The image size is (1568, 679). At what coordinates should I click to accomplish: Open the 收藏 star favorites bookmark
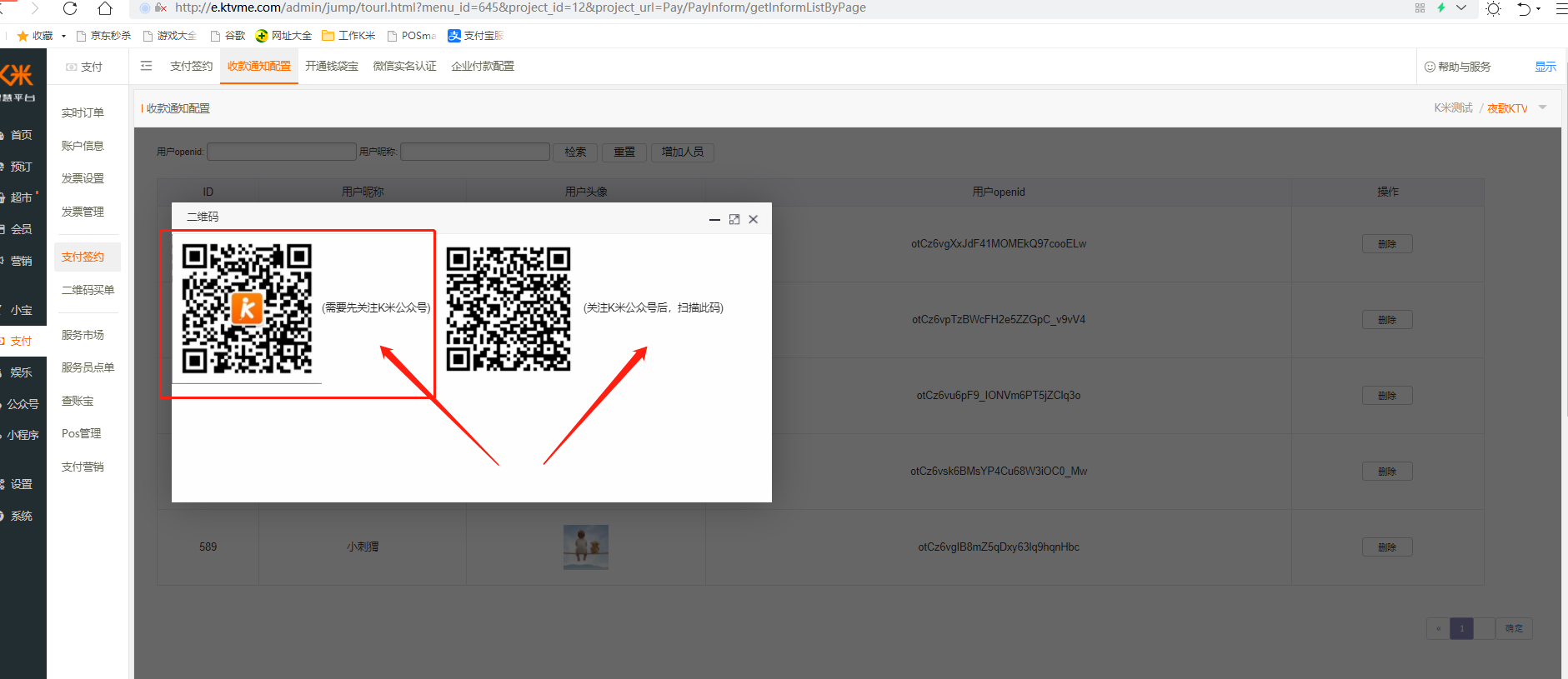tap(35, 36)
